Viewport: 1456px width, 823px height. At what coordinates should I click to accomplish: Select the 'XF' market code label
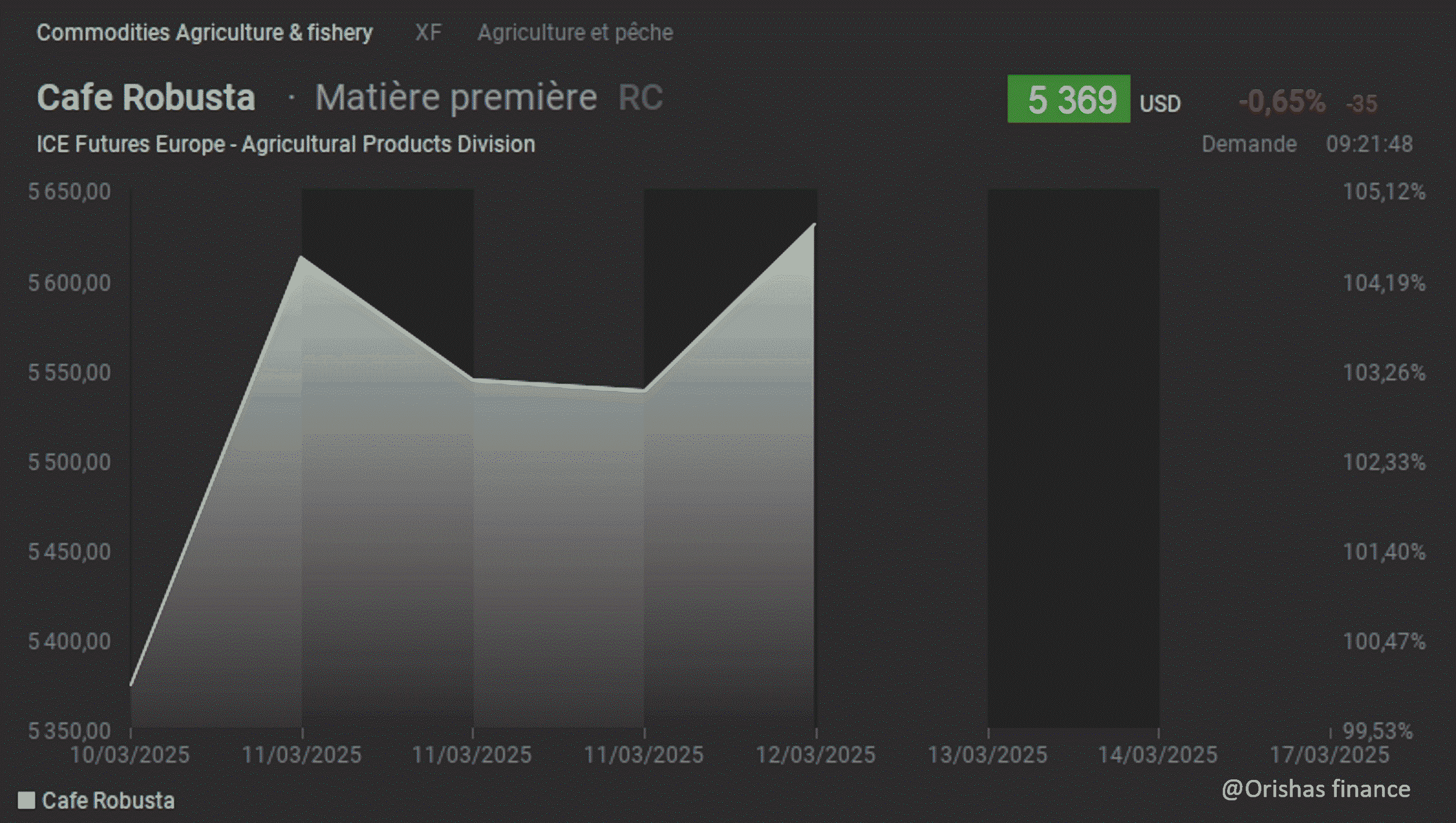tap(428, 33)
